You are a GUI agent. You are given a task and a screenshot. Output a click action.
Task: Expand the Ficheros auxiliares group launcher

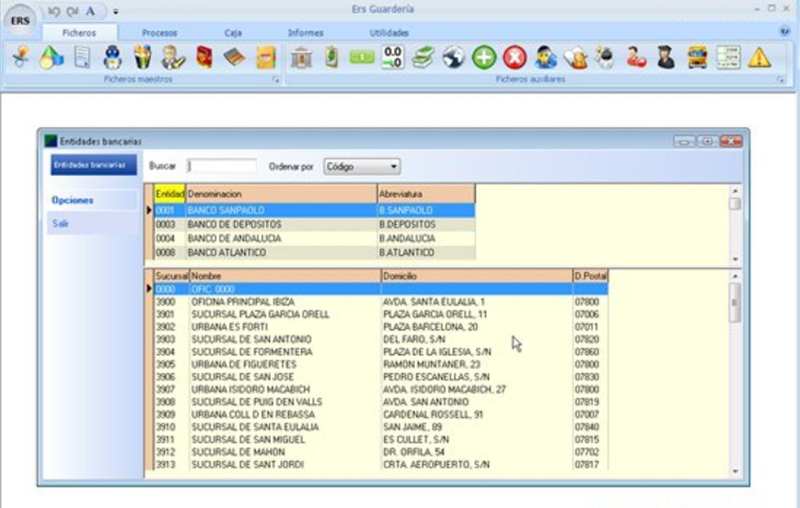[780, 79]
